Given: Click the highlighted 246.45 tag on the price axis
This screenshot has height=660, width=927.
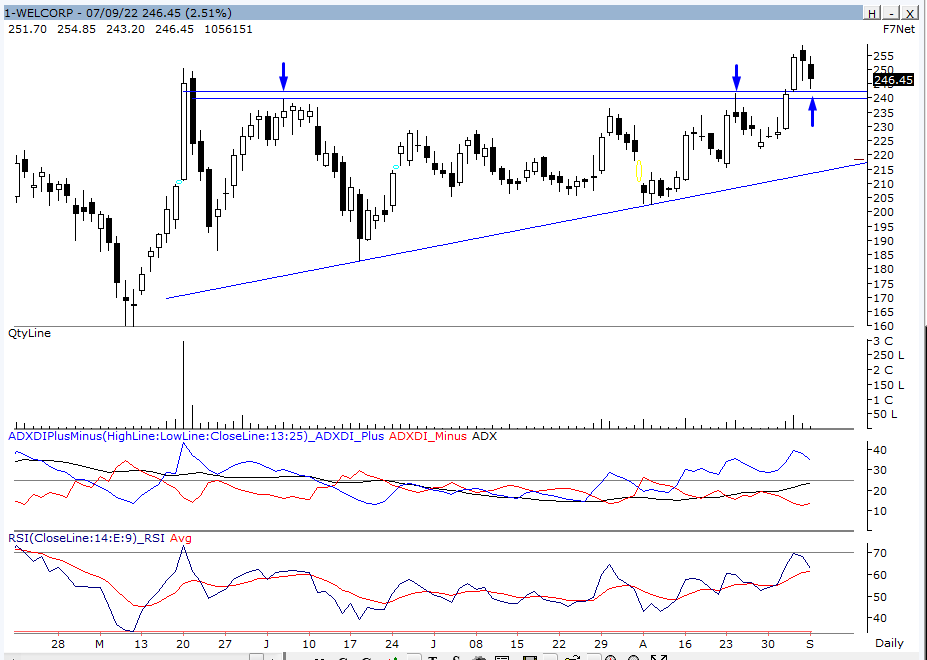Looking at the screenshot, I should click(893, 80).
